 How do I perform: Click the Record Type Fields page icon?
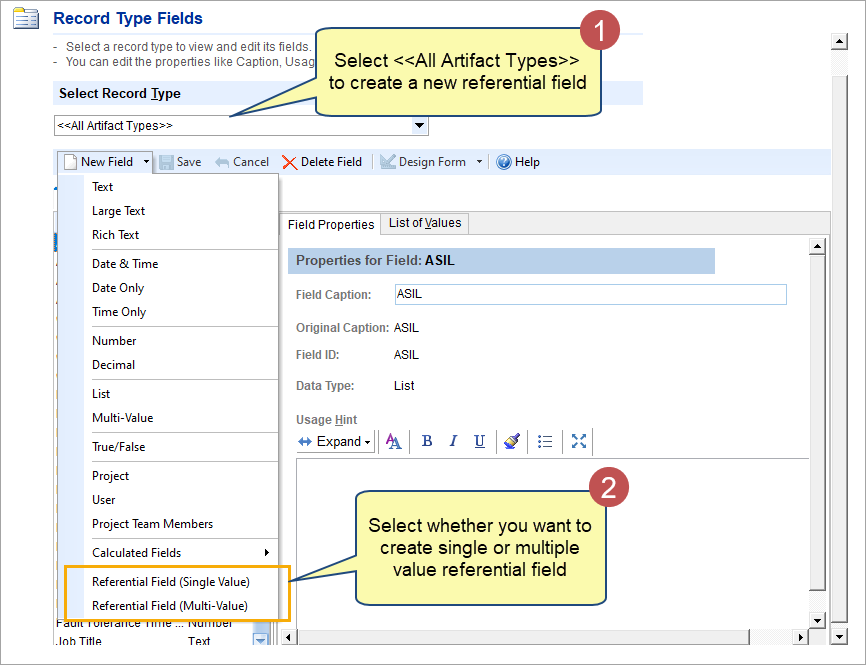click(x=26, y=18)
